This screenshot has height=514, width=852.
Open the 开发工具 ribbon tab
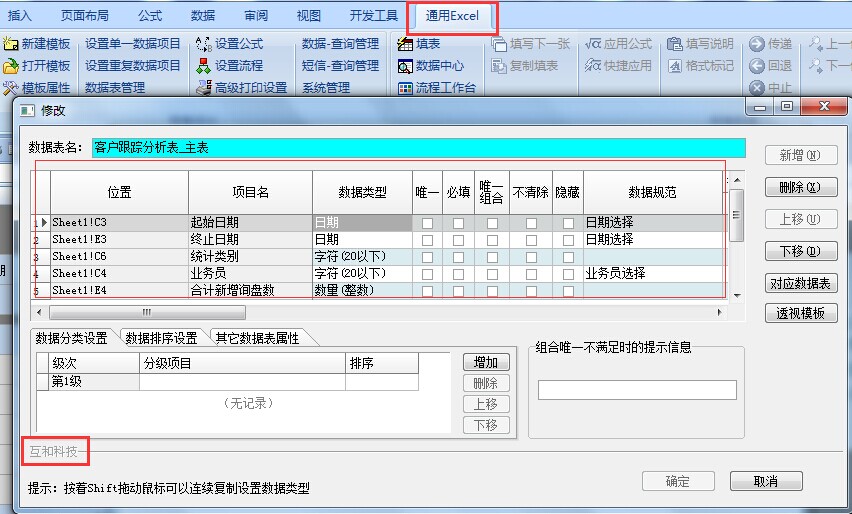coord(374,16)
